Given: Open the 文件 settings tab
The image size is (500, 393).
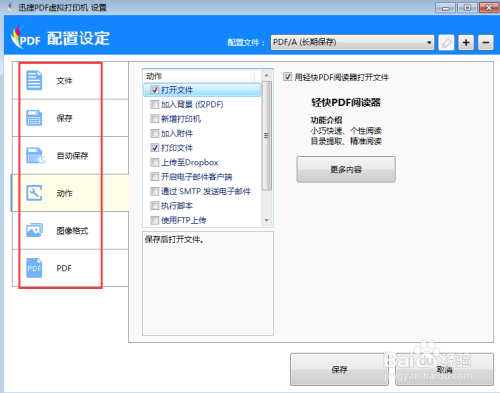Looking at the screenshot, I should coord(70,80).
